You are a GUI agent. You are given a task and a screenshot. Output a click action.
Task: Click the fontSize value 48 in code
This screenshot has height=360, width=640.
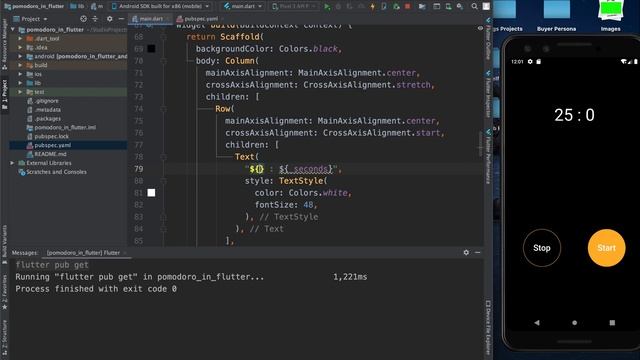[x=308, y=205]
